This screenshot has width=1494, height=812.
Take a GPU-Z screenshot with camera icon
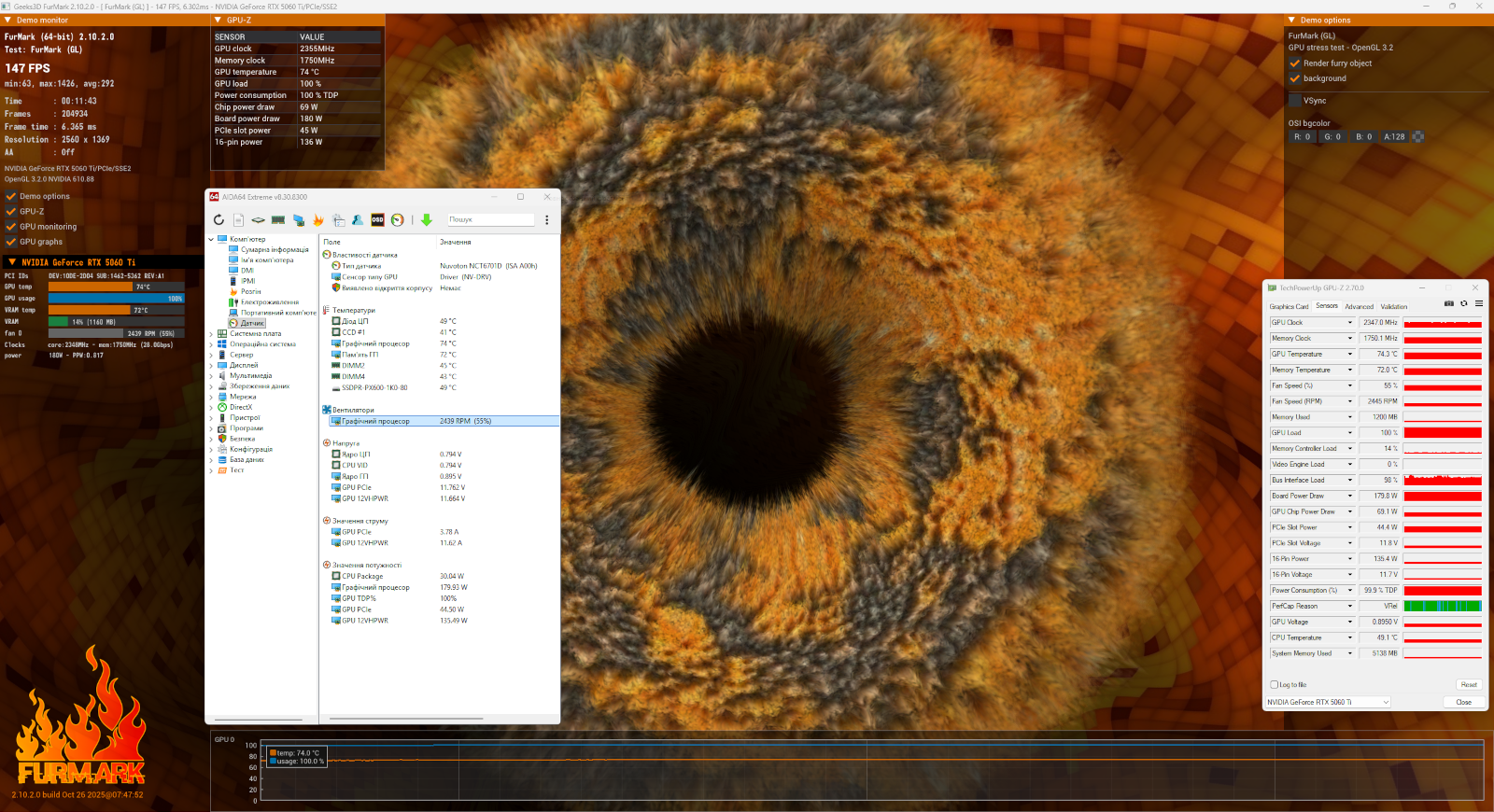1449,303
